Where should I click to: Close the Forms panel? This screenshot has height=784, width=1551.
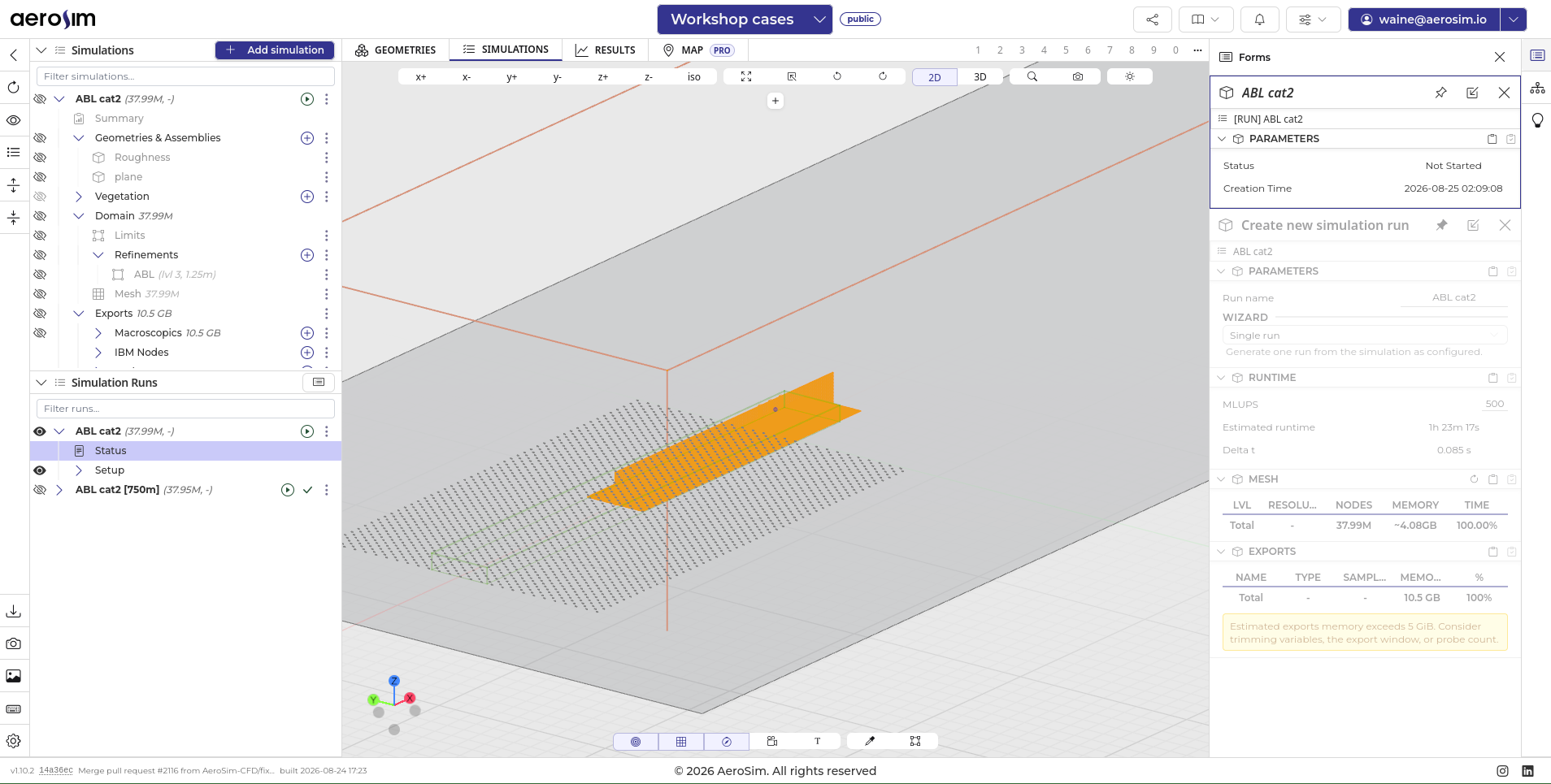click(1500, 57)
